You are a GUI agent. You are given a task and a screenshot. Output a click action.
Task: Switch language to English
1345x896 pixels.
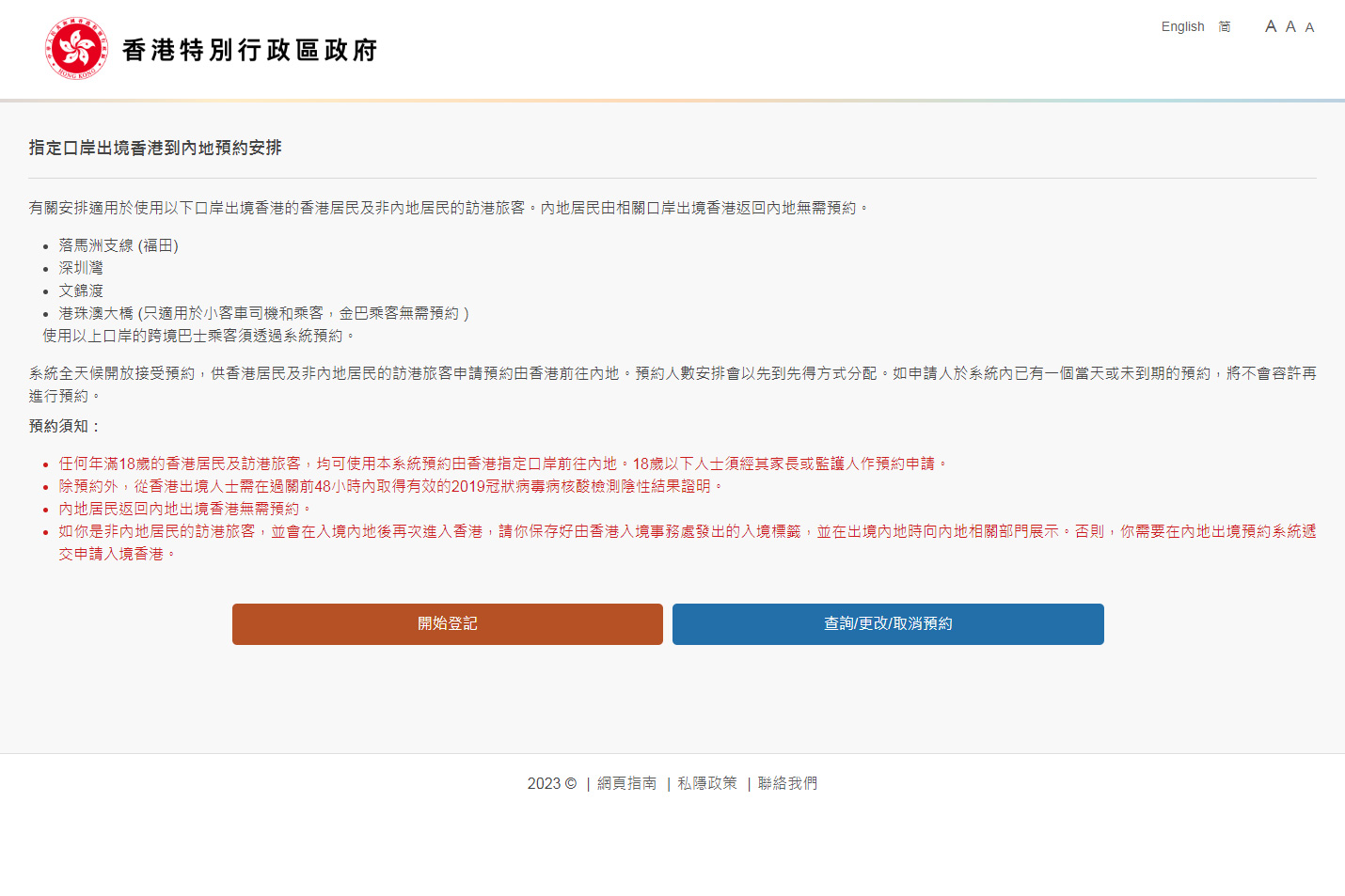(x=1182, y=26)
